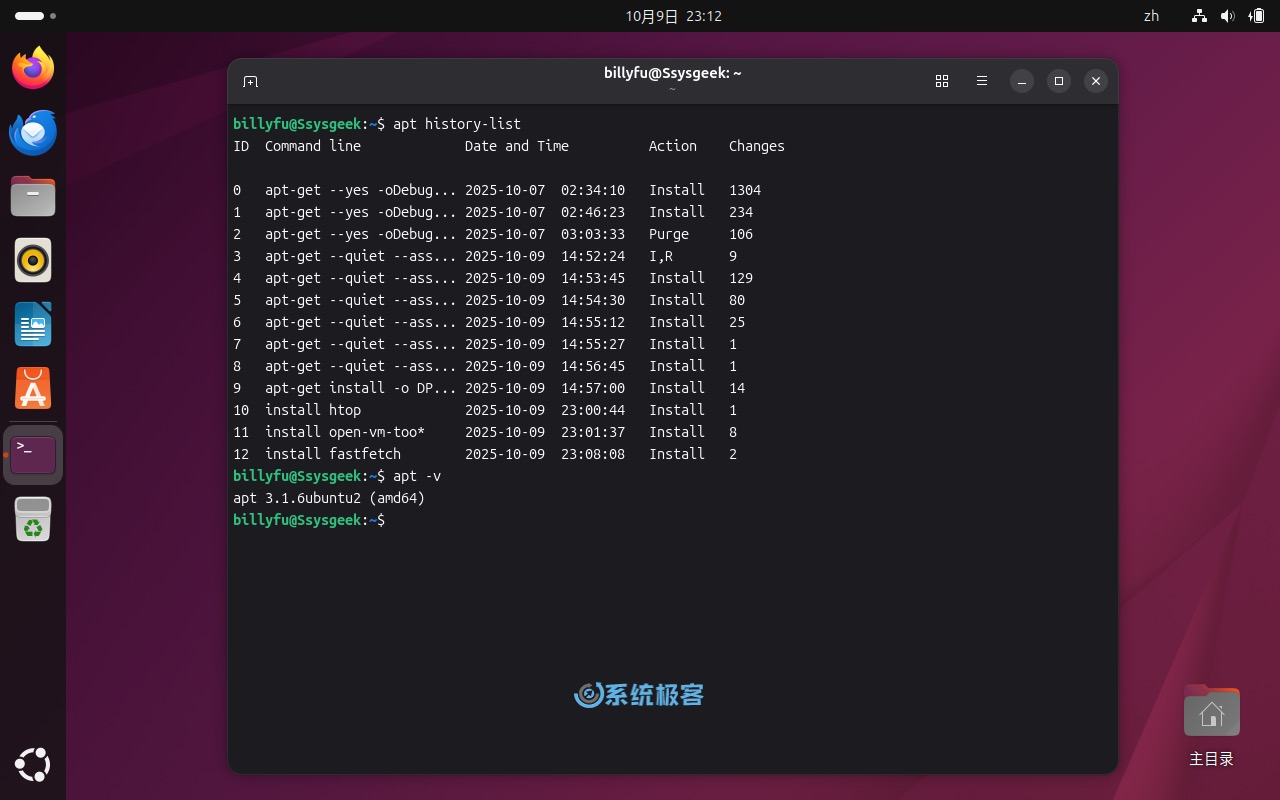Open the Files manager in dock
Viewport: 1280px width, 800px height.
[x=33, y=196]
